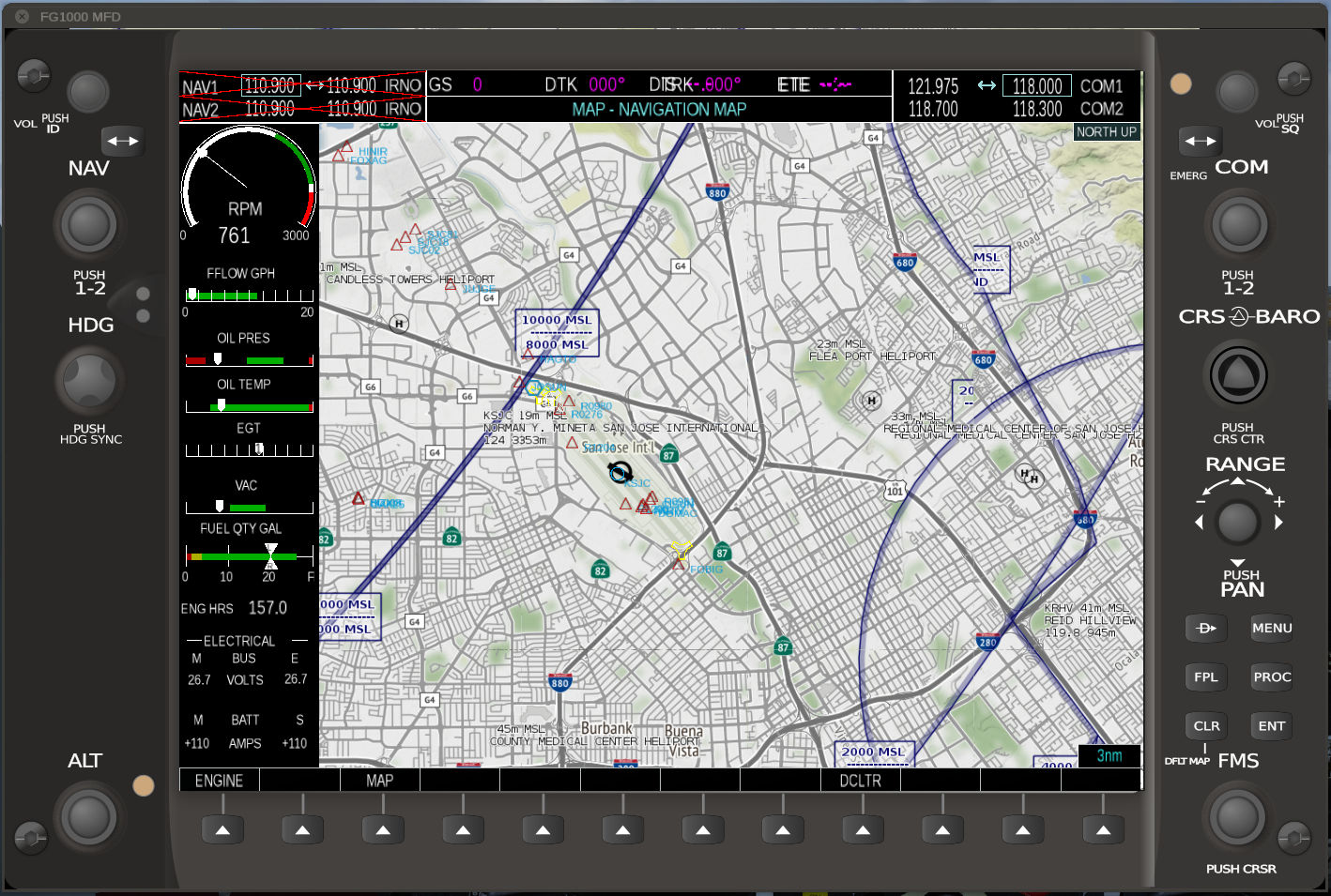Click the COM1 active frequency 121.975
Viewport: 1331px width, 896px height.
pyautogui.click(x=933, y=86)
